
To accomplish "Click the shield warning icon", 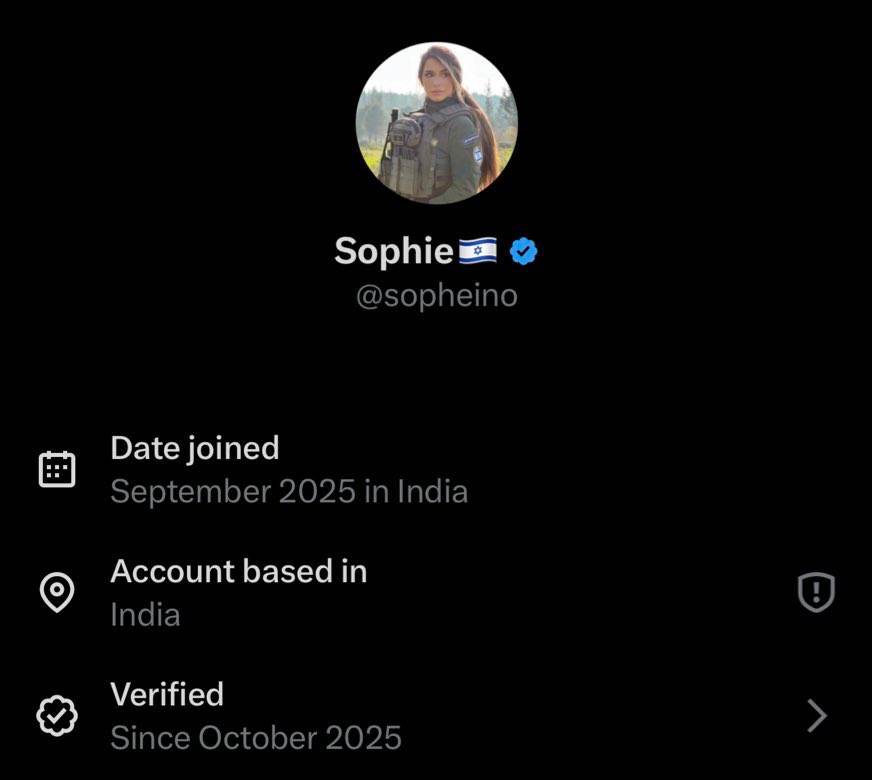I will pyautogui.click(x=816, y=593).
